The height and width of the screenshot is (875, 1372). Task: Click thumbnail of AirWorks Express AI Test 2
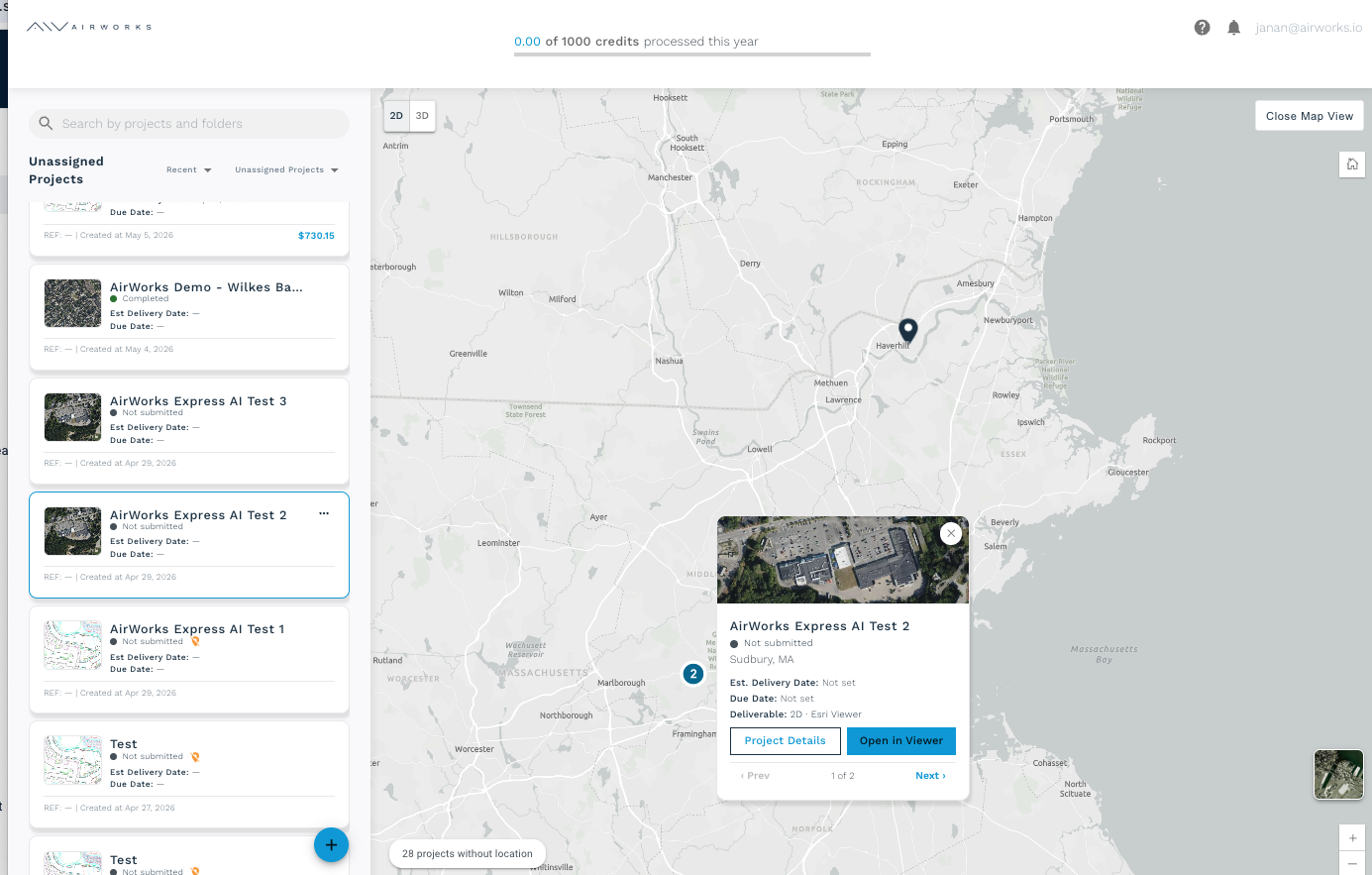tap(73, 531)
